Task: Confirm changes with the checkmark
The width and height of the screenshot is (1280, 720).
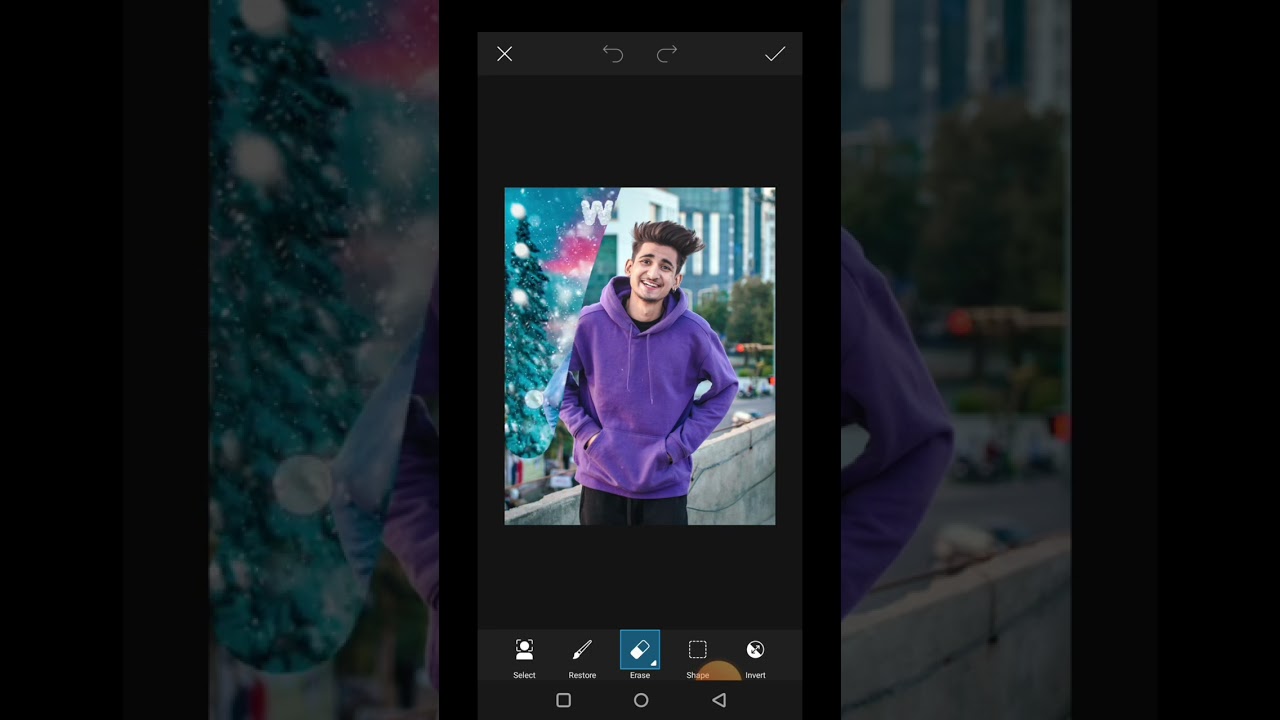Action: pos(775,54)
